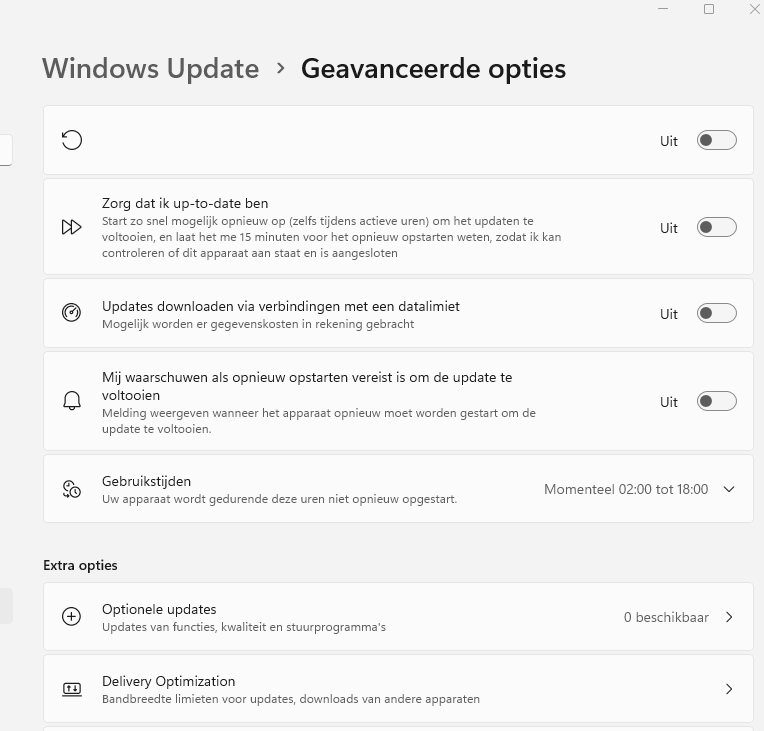The height and width of the screenshot is (731, 764).
Task: Click the gauge icon for datalimiet updates
Action: point(72,313)
